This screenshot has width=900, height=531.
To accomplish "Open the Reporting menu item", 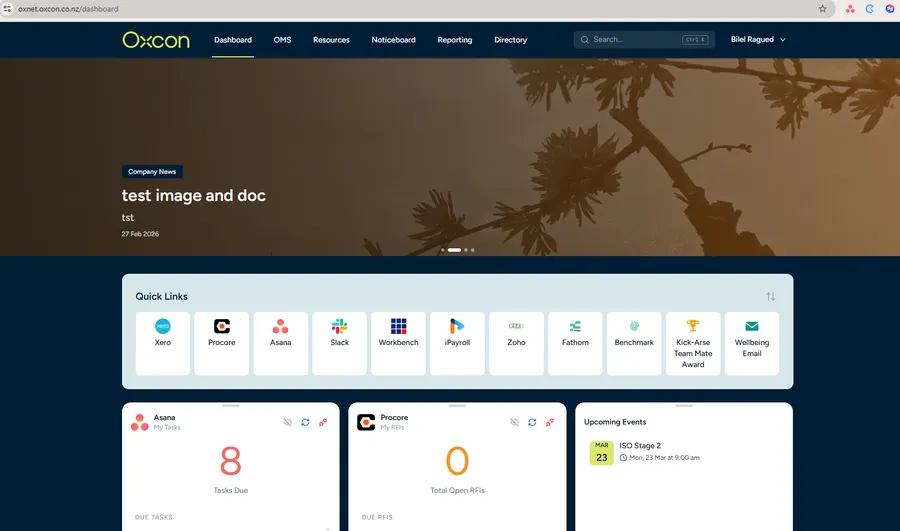I will (454, 40).
